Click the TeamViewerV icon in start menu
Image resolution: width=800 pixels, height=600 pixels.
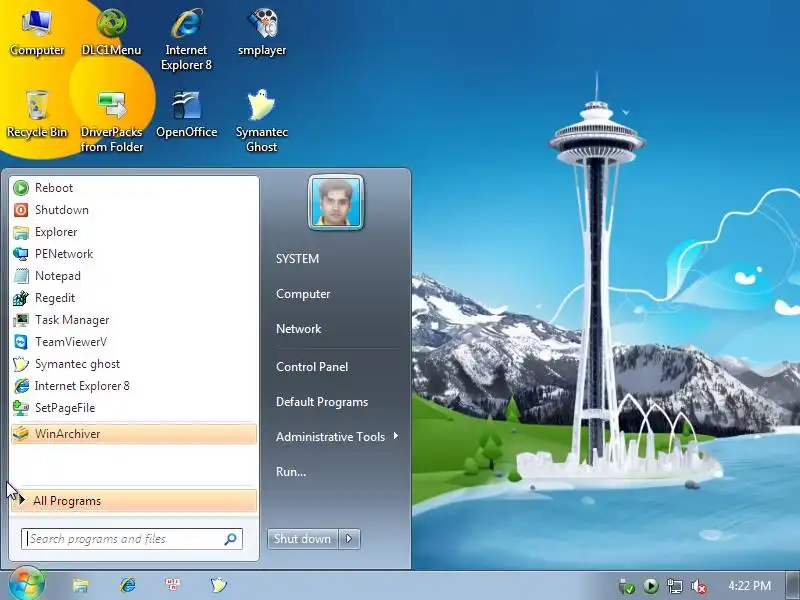click(21, 342)
